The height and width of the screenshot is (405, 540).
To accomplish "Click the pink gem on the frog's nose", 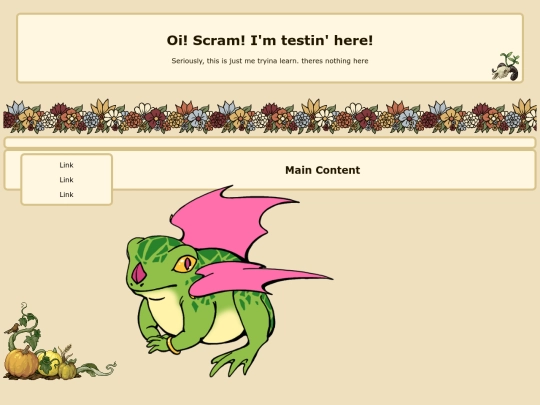I will click(139, 273).
